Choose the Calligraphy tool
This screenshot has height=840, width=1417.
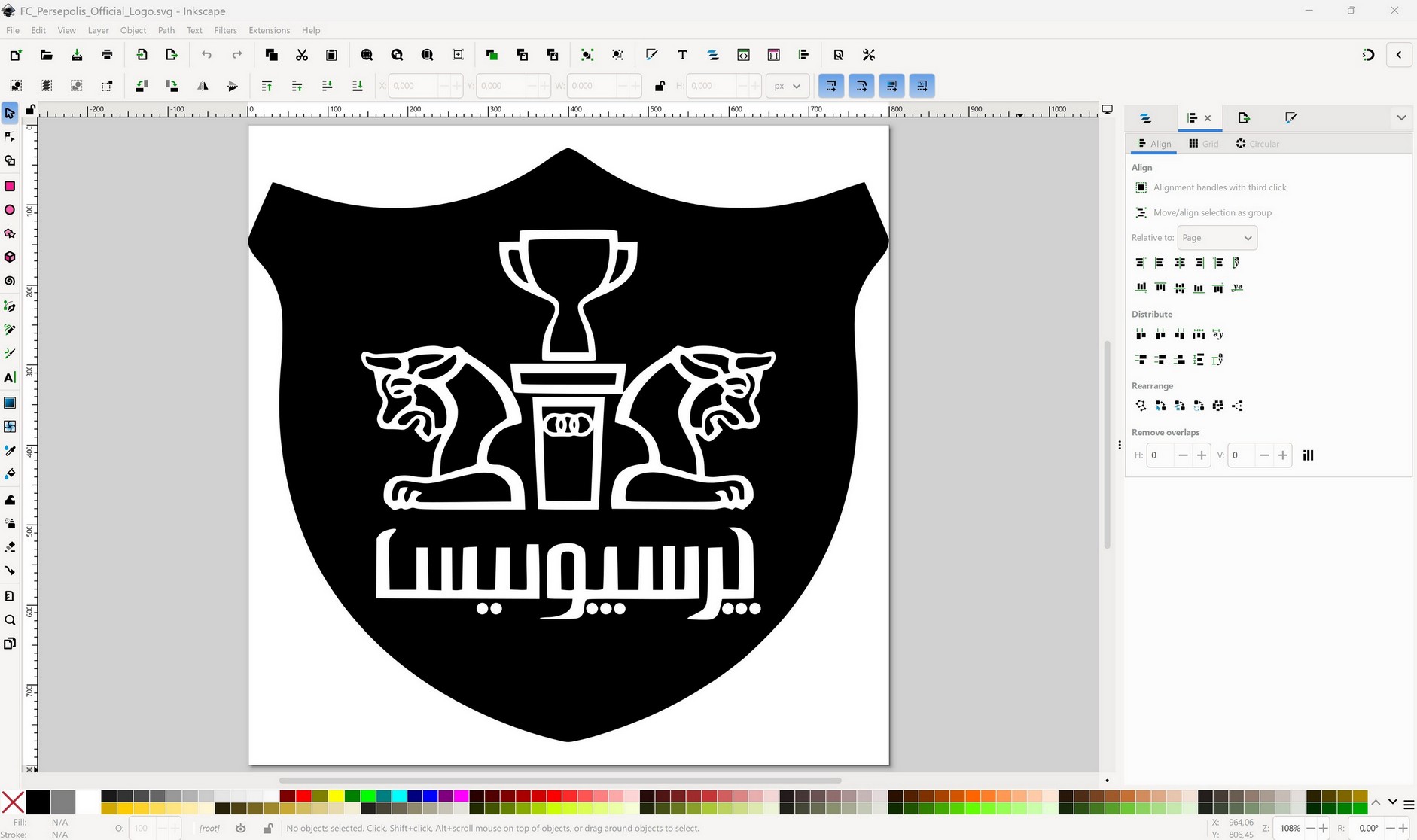point(10,353)
